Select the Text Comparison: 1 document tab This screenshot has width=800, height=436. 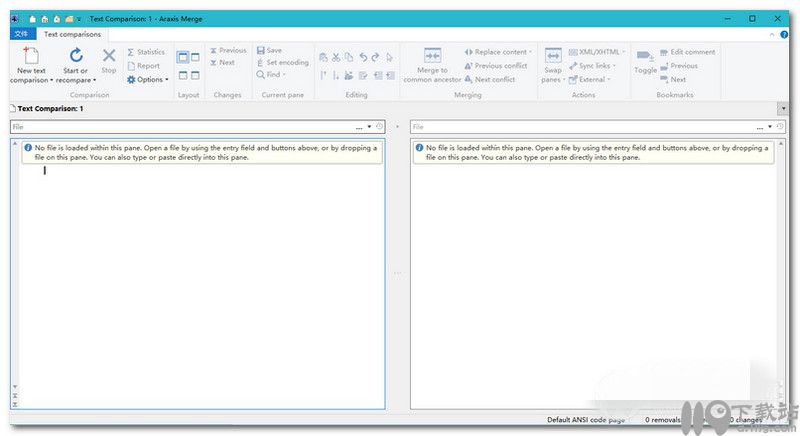(x=47, y=109)
